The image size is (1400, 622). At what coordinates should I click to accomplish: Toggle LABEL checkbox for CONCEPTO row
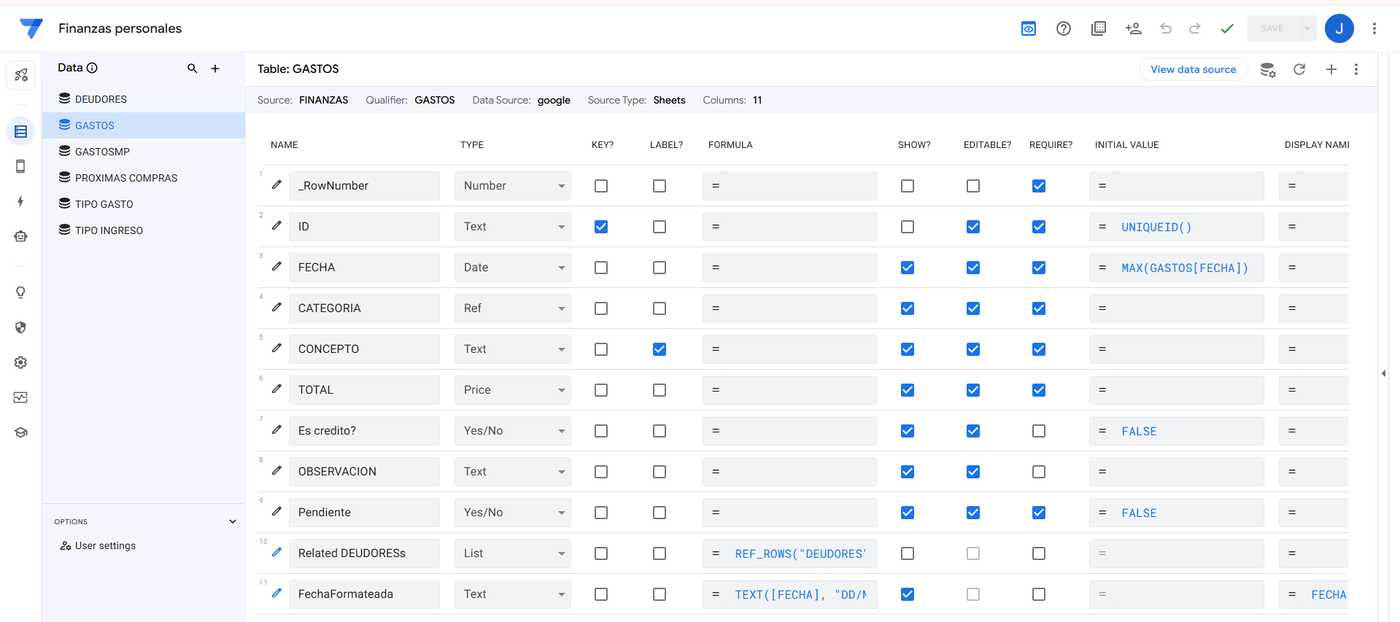660,349
